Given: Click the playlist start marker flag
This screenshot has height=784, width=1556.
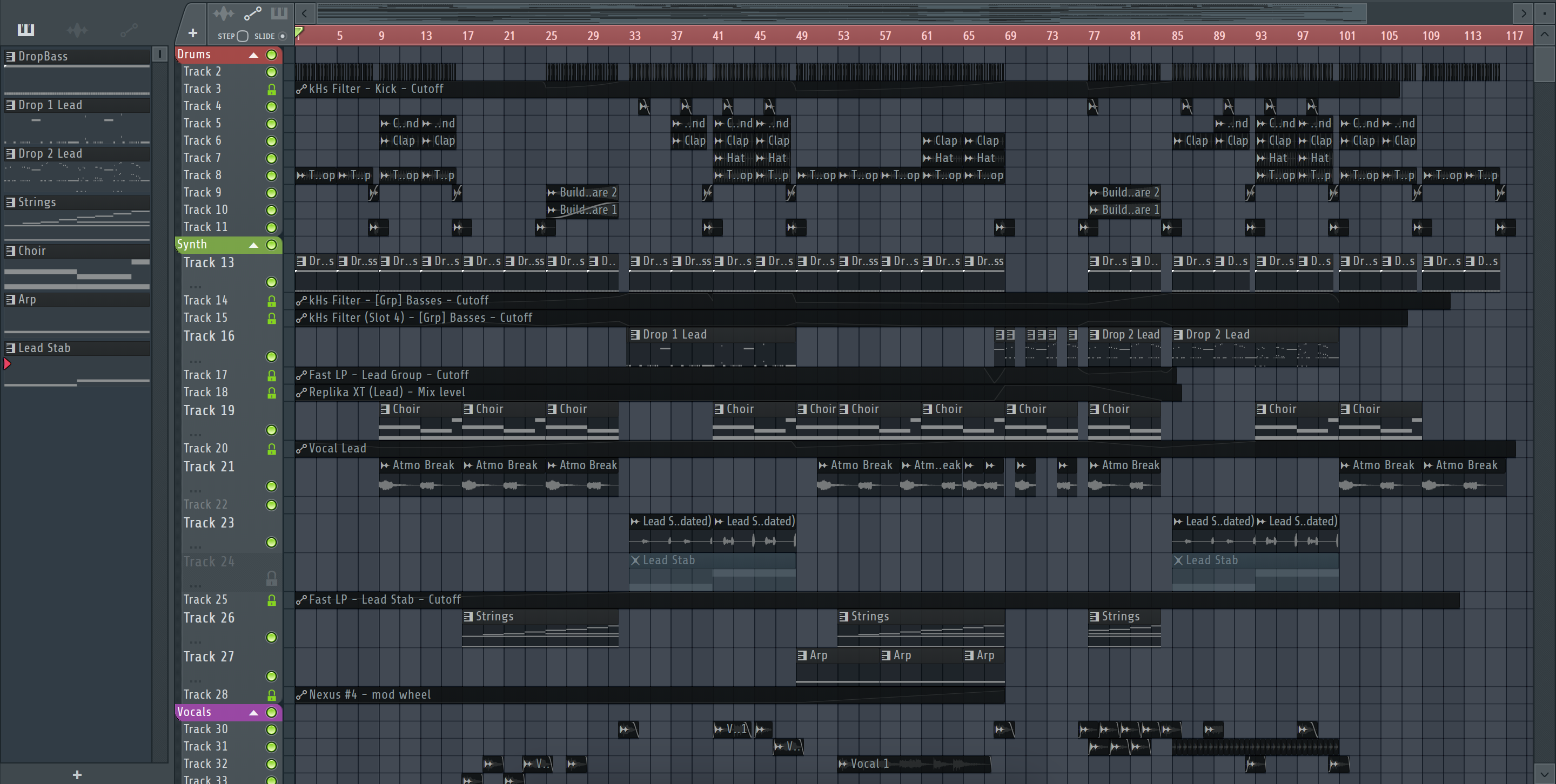Looking at the screenshot, I should tap(299, 31).
